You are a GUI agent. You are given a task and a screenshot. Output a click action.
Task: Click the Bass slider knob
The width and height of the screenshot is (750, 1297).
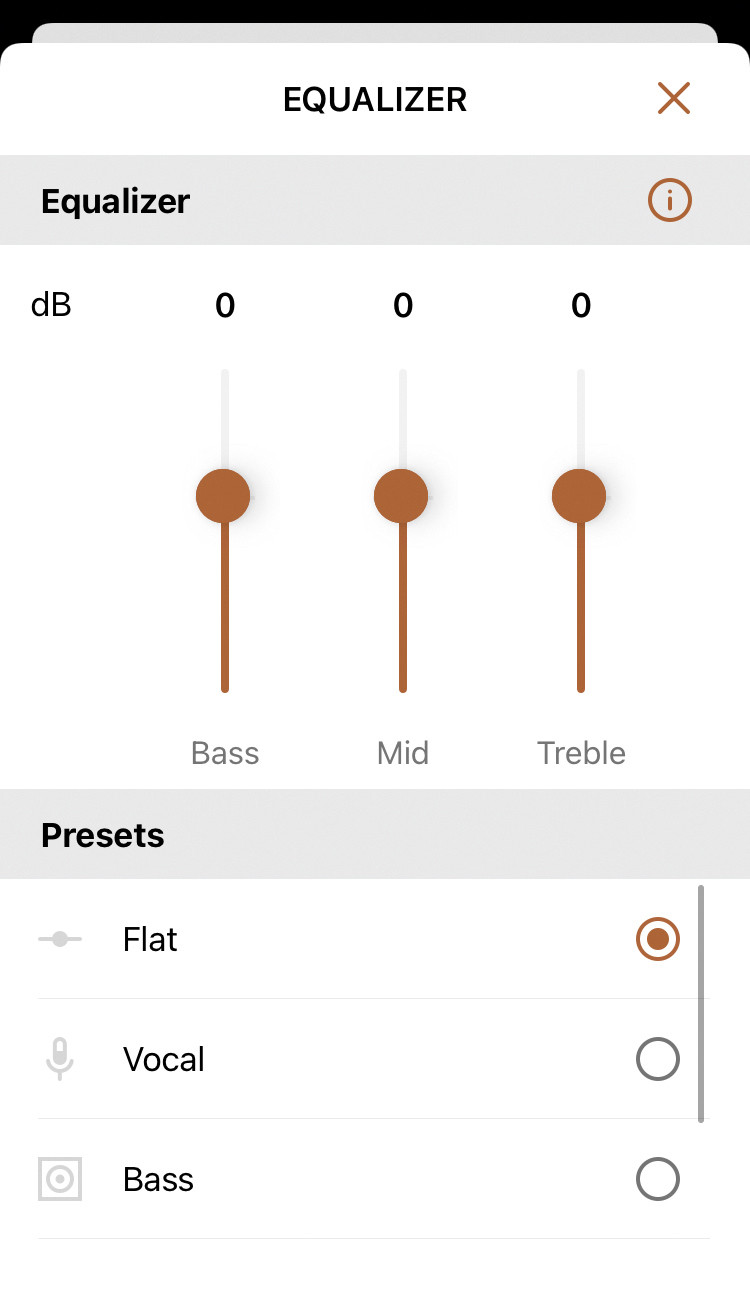coord(223,496)
